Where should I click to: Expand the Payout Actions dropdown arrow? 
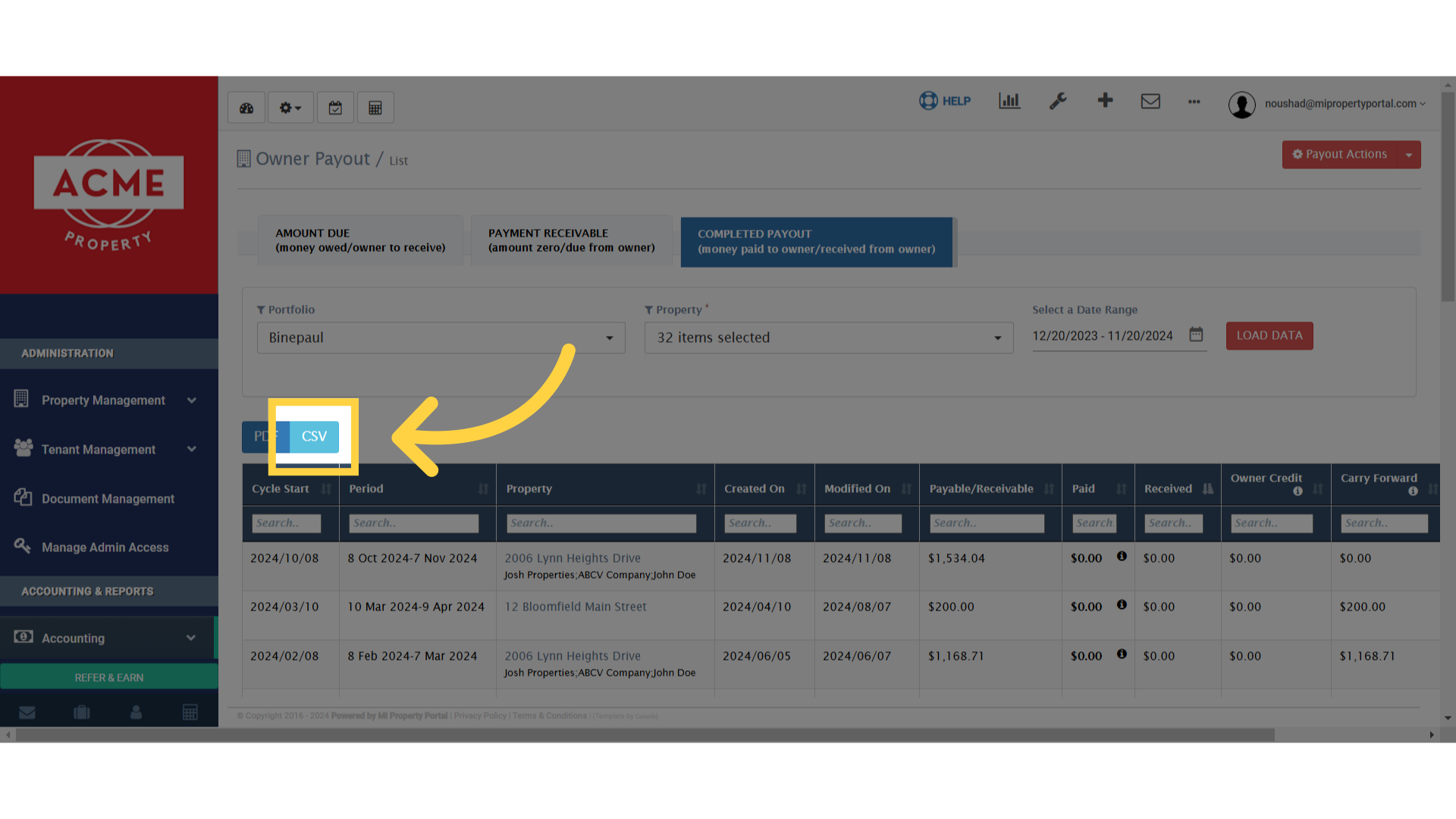coord(1409,155)
